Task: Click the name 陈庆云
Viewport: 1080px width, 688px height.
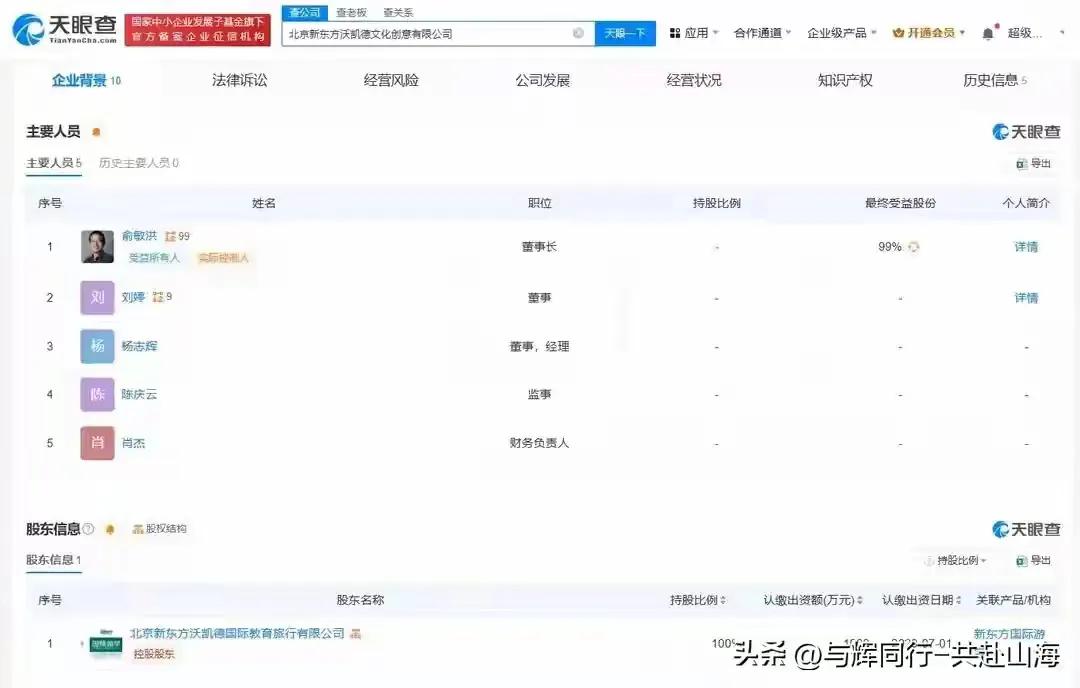Action: [x=139, y=395]
